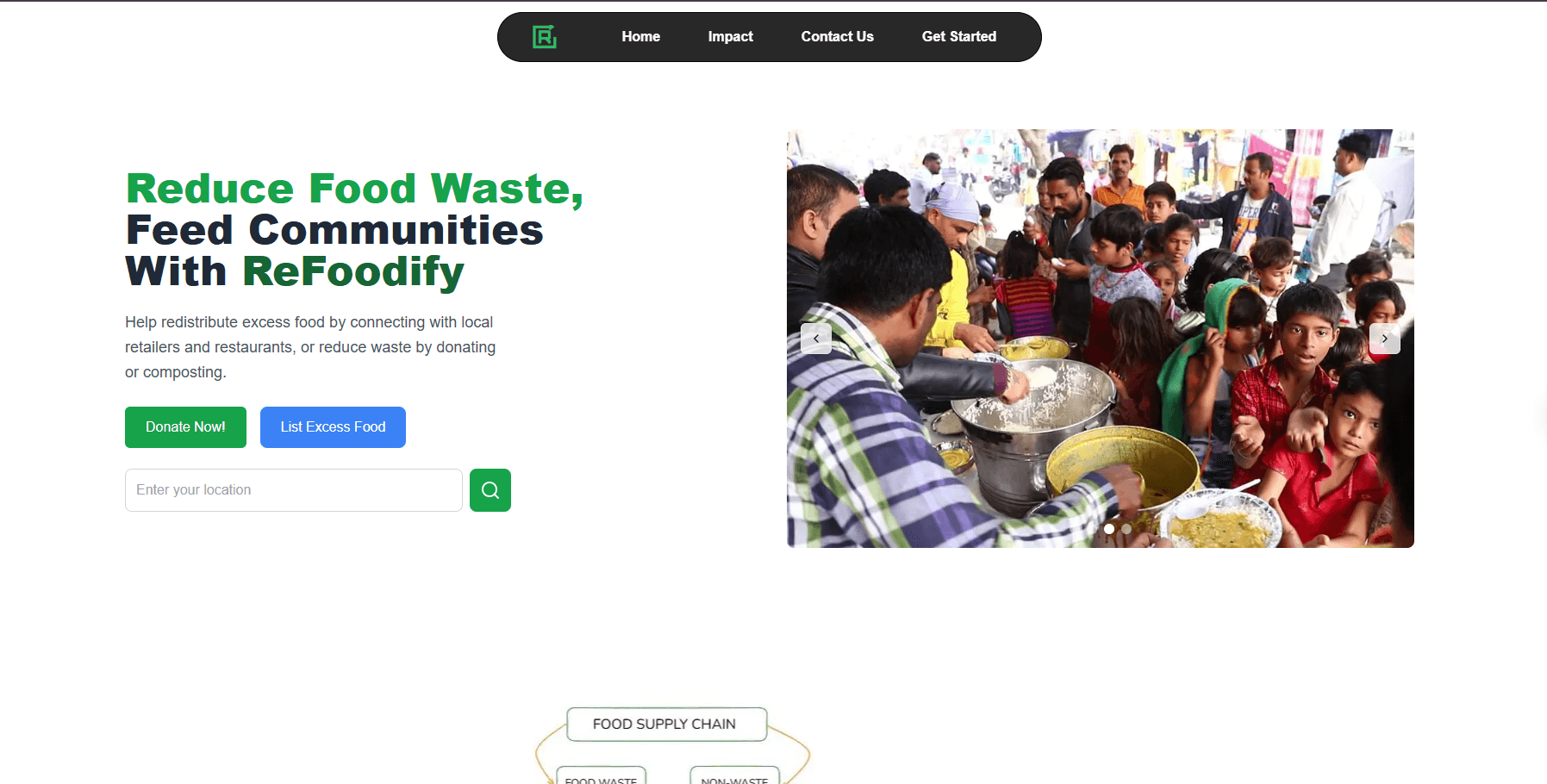Click the FOOD WASTE diagram node

coord(601,775)
